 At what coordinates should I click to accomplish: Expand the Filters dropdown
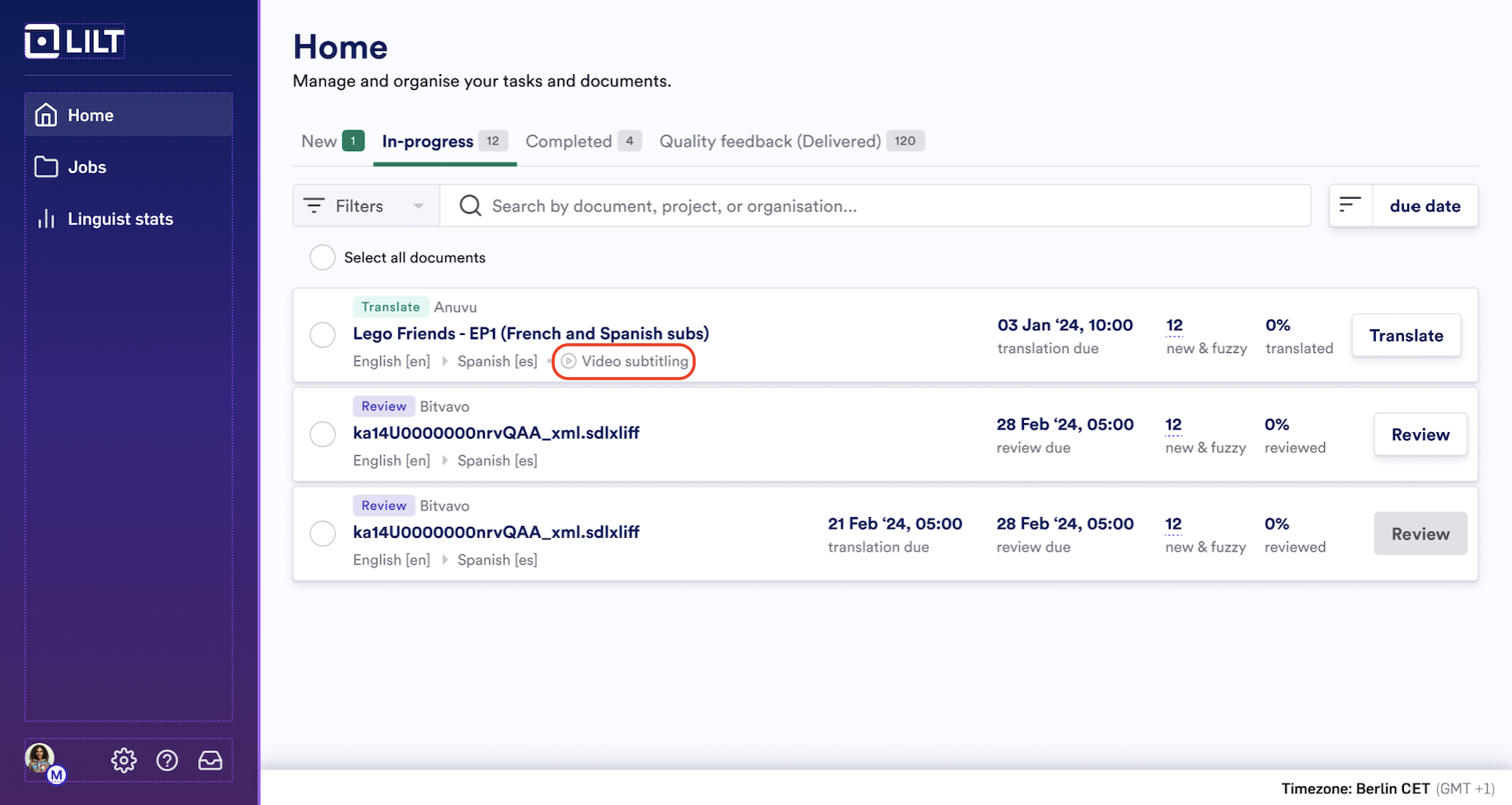click(x=366, y=205)
